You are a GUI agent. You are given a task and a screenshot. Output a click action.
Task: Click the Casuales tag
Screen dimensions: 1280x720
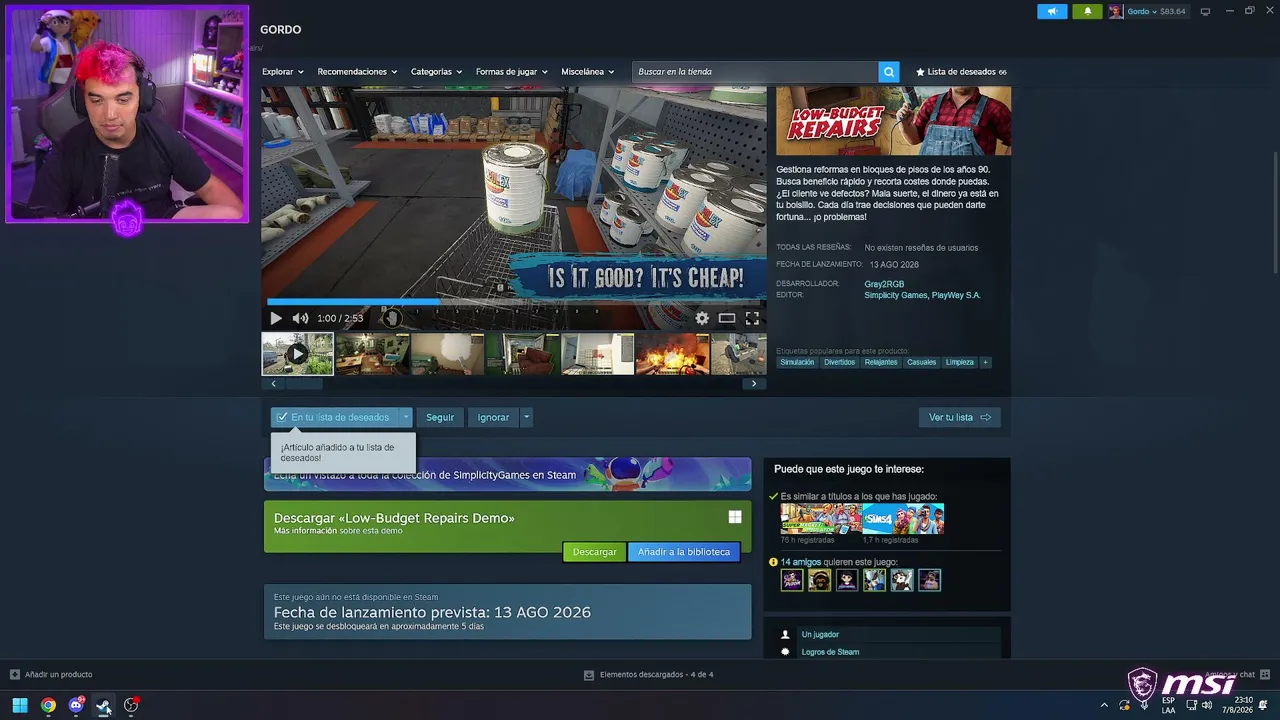tap(921, 362)
